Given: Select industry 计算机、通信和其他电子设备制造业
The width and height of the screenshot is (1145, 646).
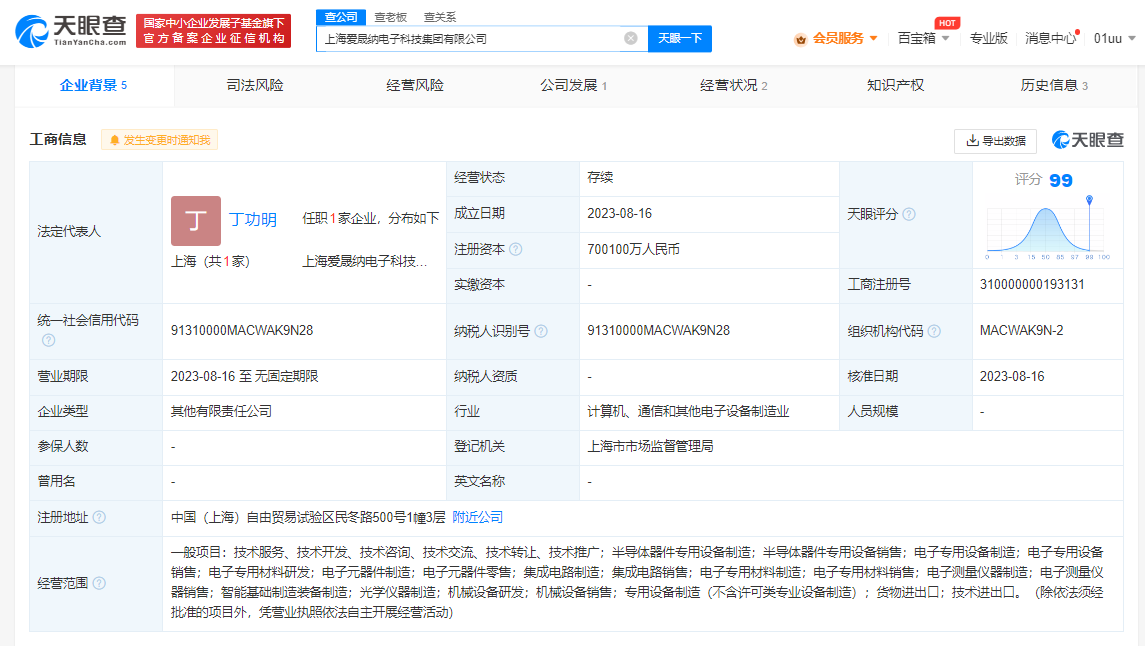Looking at the screenshot, I should click(688, 411).
